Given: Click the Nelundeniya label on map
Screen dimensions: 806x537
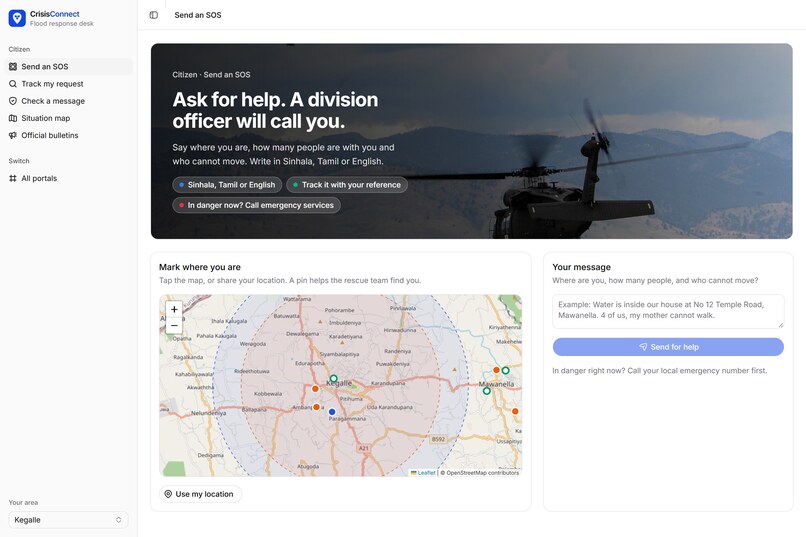Looking at the screenshot, I should click(209, 413).
